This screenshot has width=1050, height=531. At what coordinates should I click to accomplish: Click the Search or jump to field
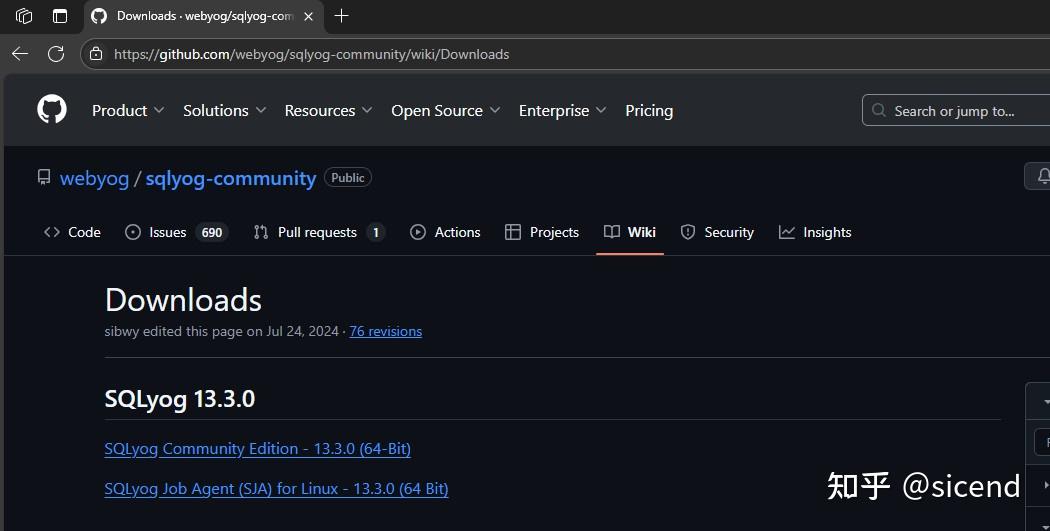point(953,111)
